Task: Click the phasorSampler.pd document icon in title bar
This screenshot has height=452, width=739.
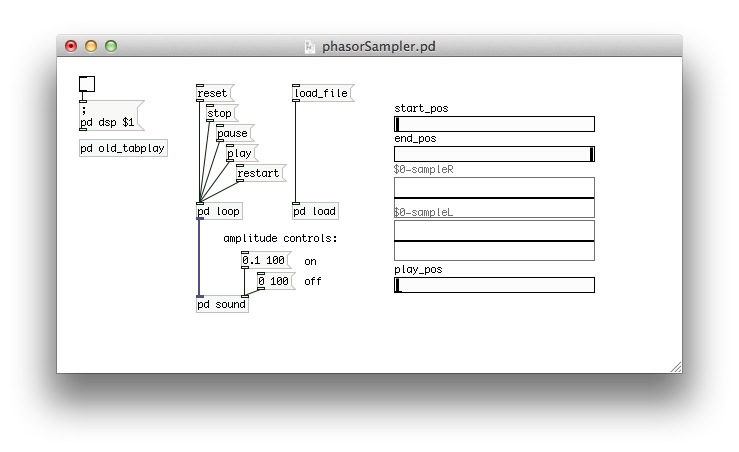Action: (x=310, y=46)
